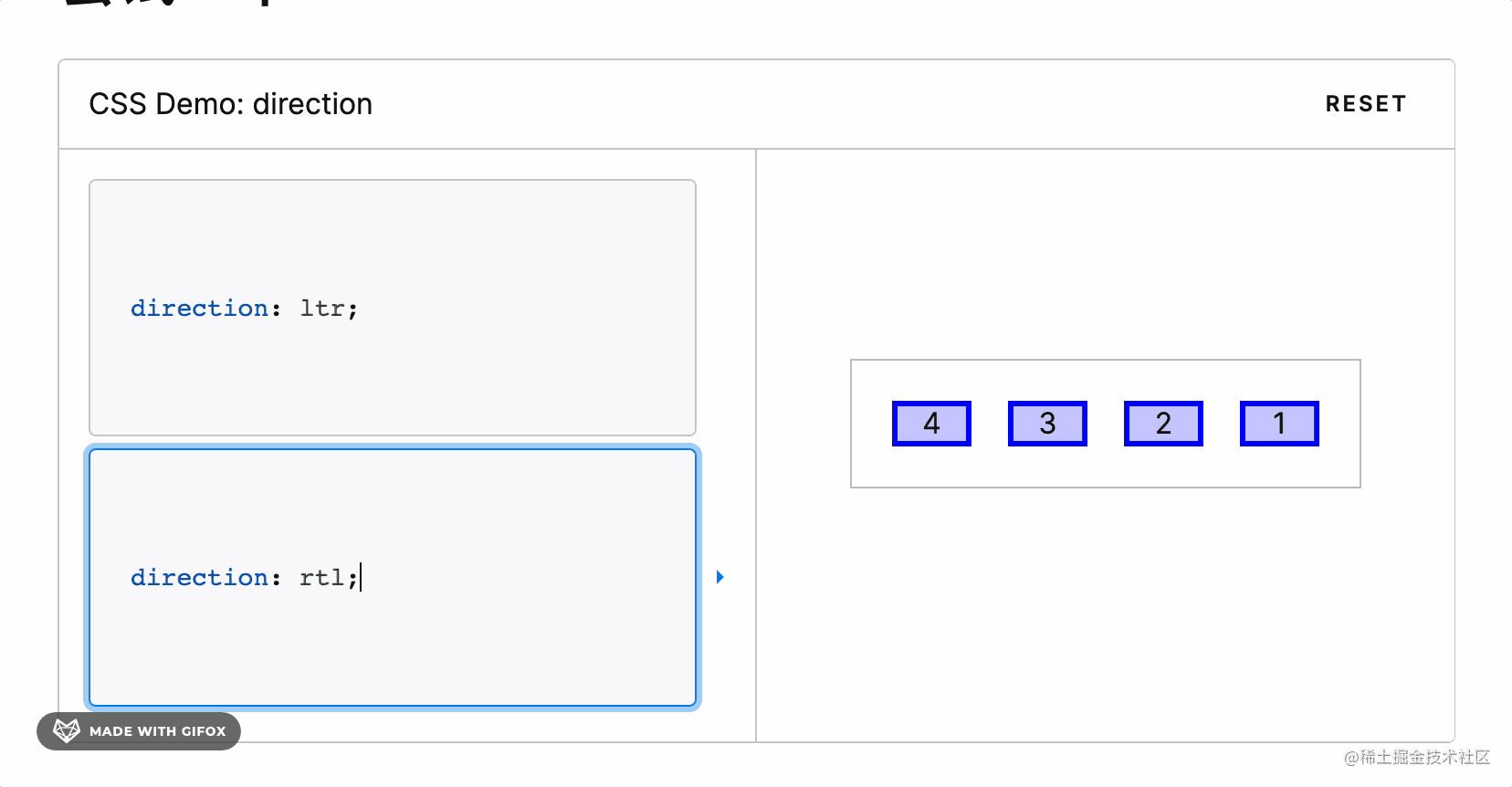
Task: Click the box labeled 3 in the preview
Action: [1047, 423]
